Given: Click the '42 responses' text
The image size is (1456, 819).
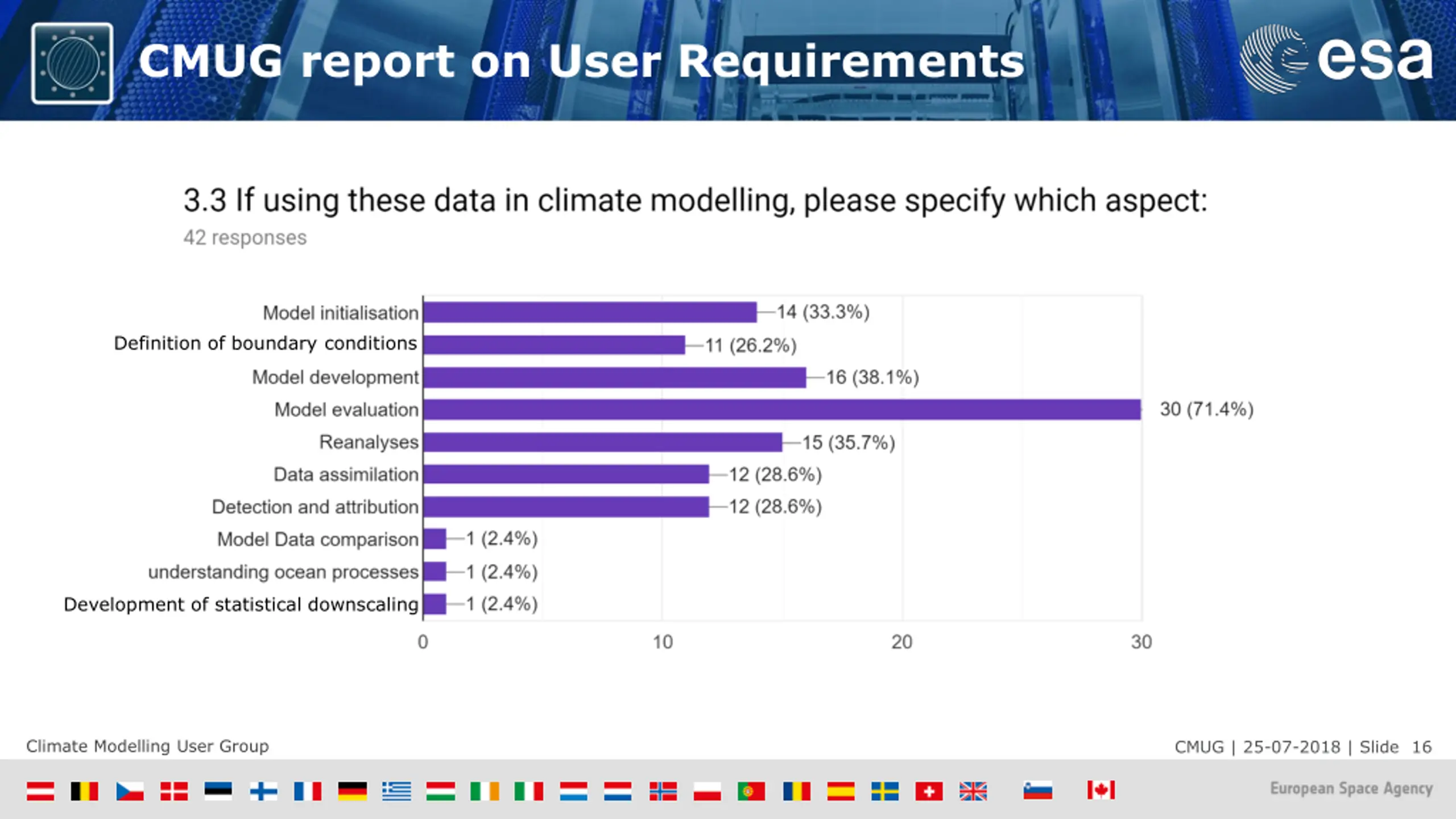Looking at the screenshot, I should point(245,238).
